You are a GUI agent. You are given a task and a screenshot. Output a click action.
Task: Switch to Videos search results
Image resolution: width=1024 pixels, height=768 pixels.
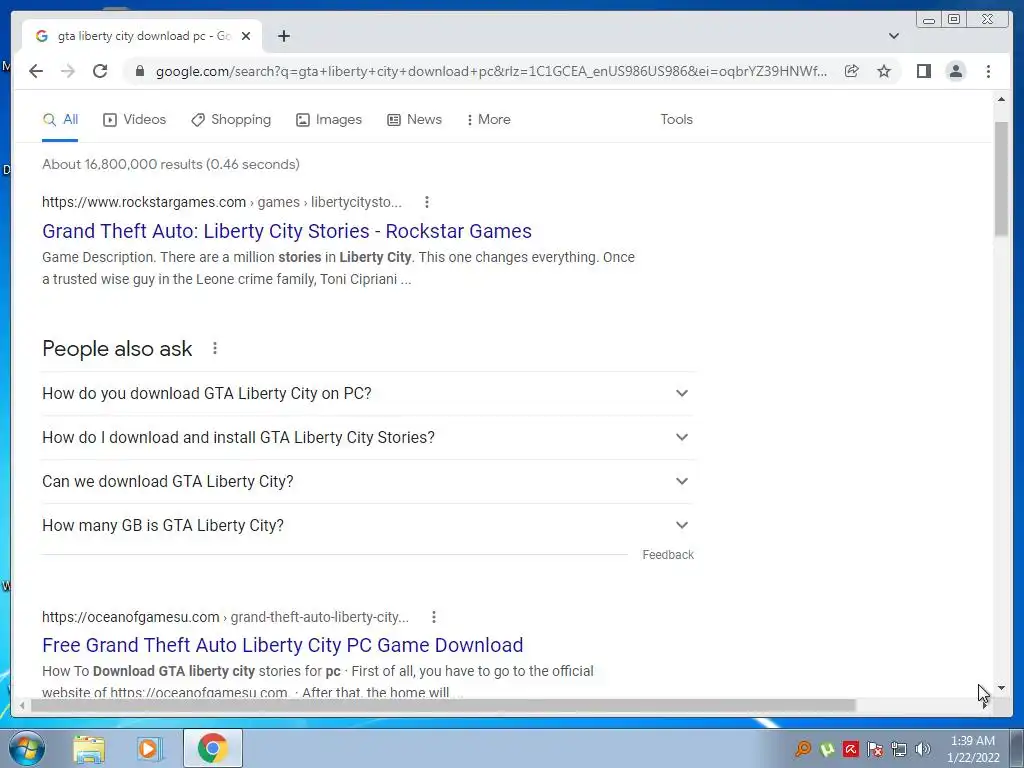coord(135,120)
